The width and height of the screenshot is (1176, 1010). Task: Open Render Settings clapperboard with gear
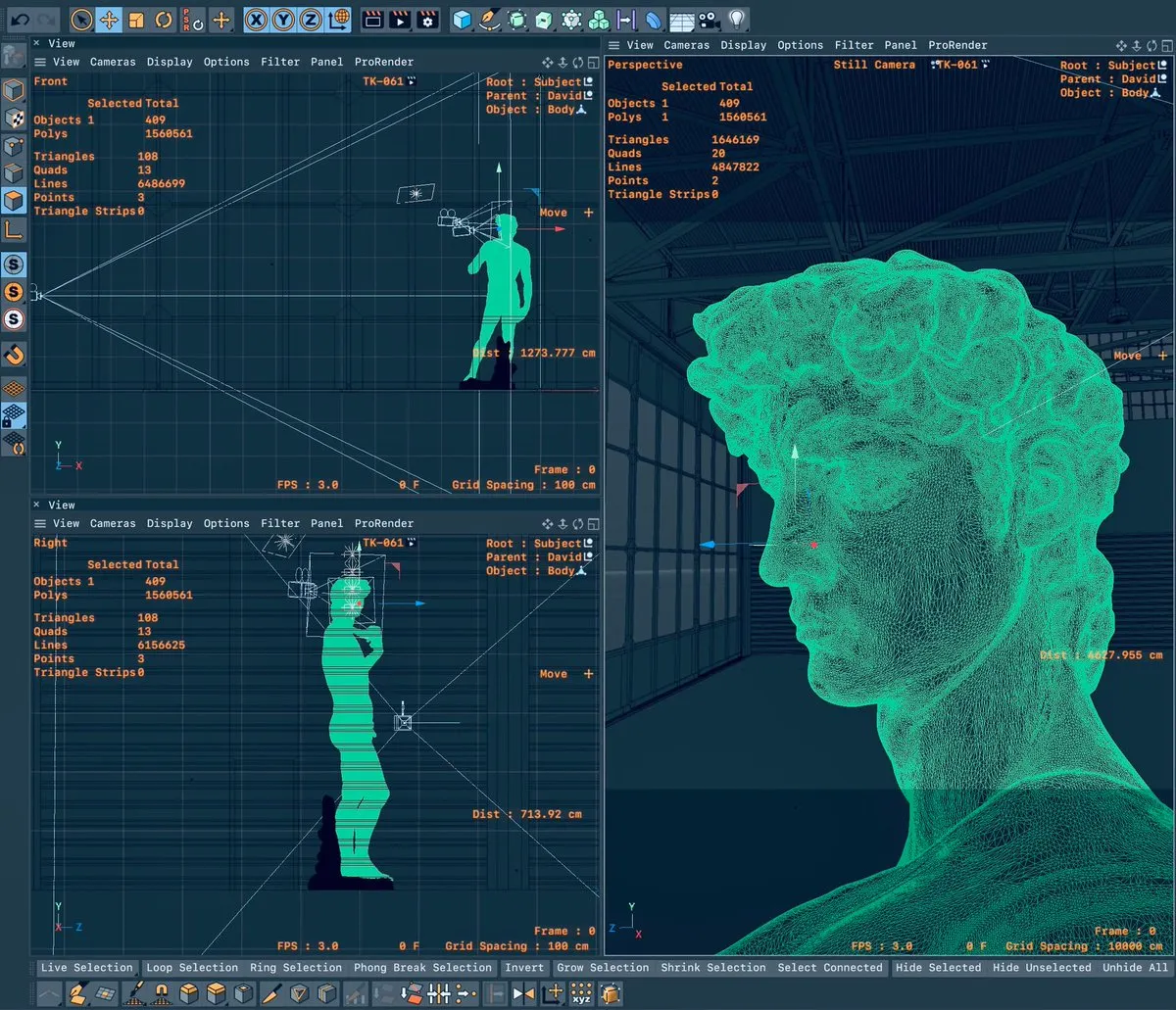pyautogui.click(x=427, y=19)
